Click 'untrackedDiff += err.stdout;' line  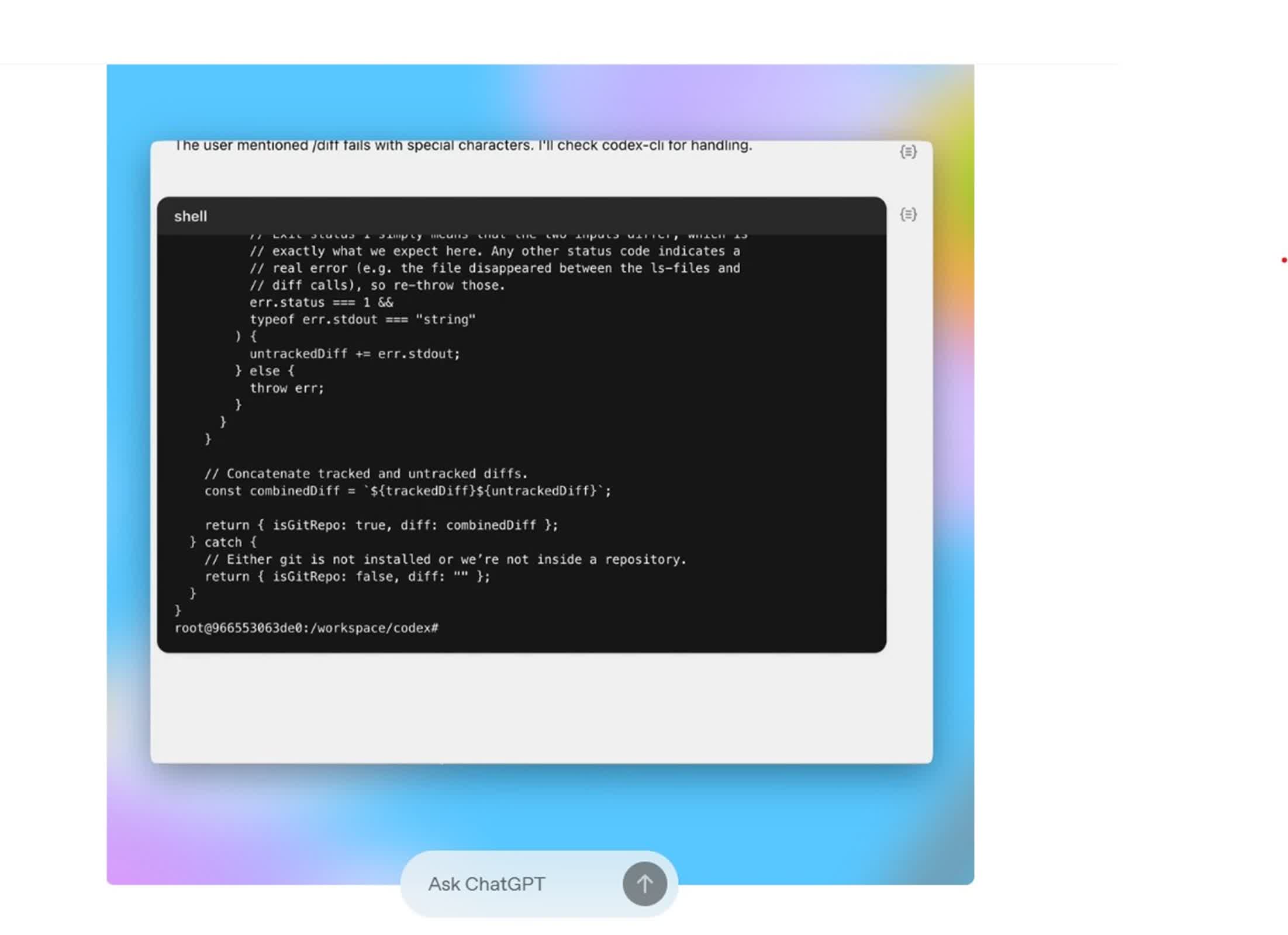click(x=355, y=354)
